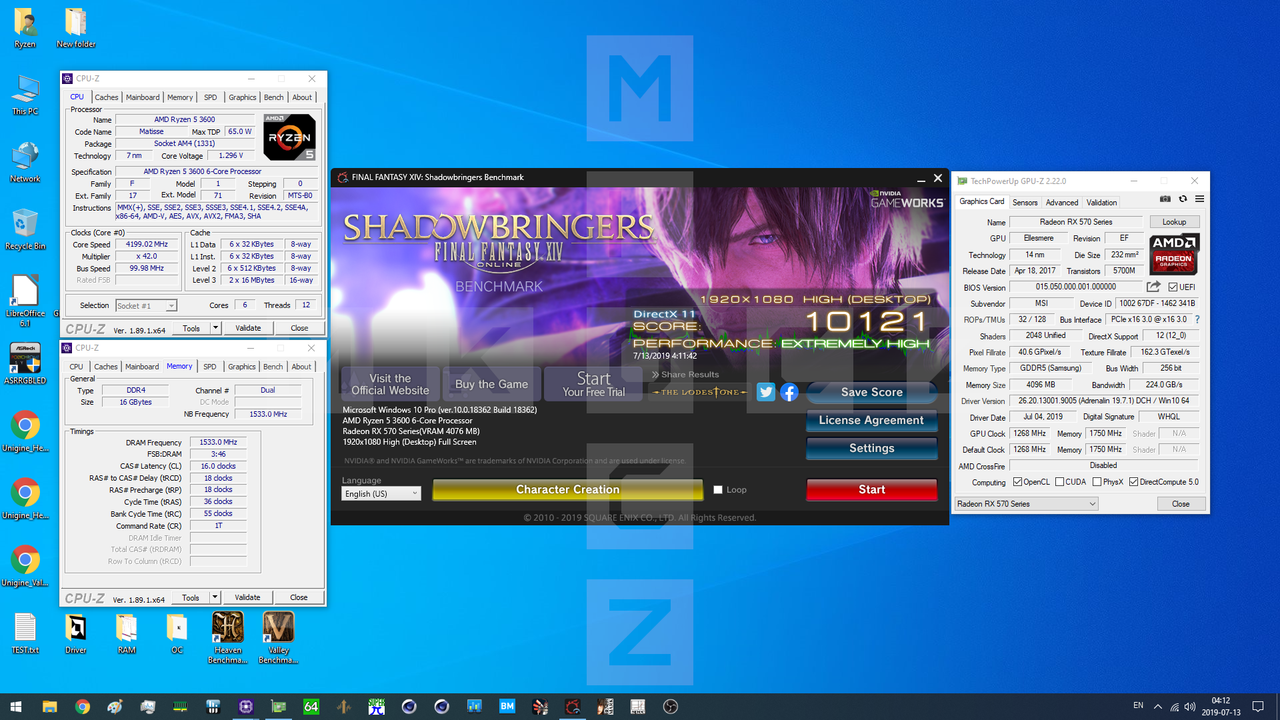The width and height of the screenshot is (1280, 720).
Task: Click the BIOS export share icon in GPU-Z
Action: (x=1153, y=287)
